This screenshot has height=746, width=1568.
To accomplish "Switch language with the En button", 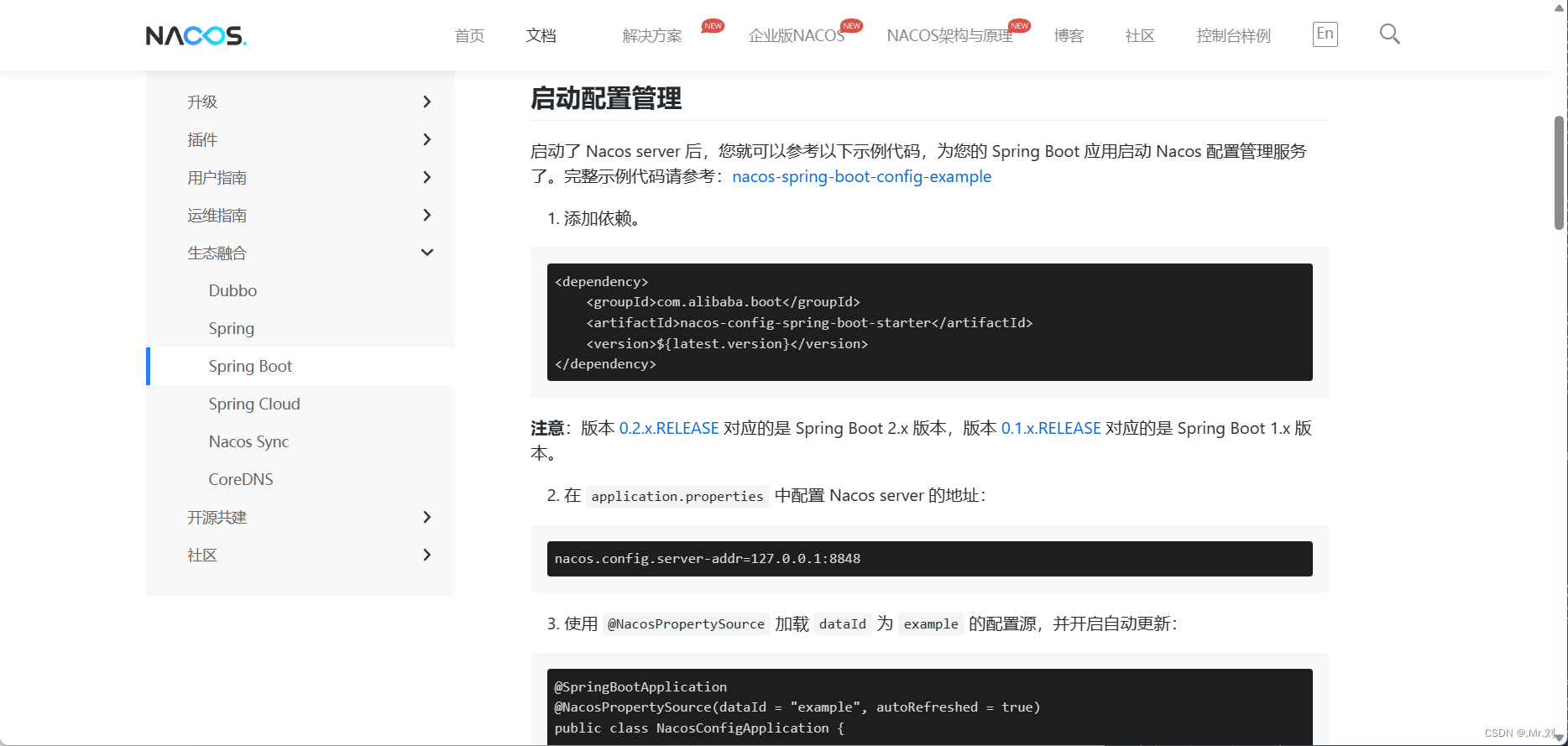I will click(x=1325, y=34).
